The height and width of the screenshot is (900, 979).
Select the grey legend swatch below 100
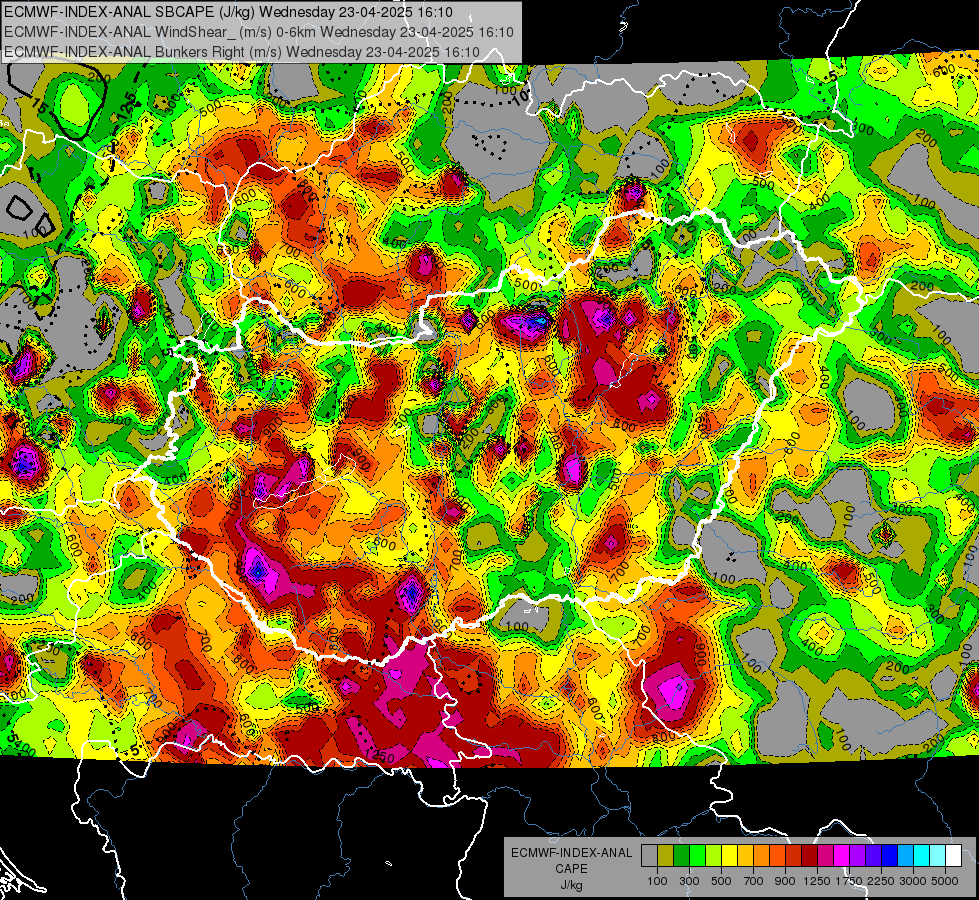[x=649, y=856]
